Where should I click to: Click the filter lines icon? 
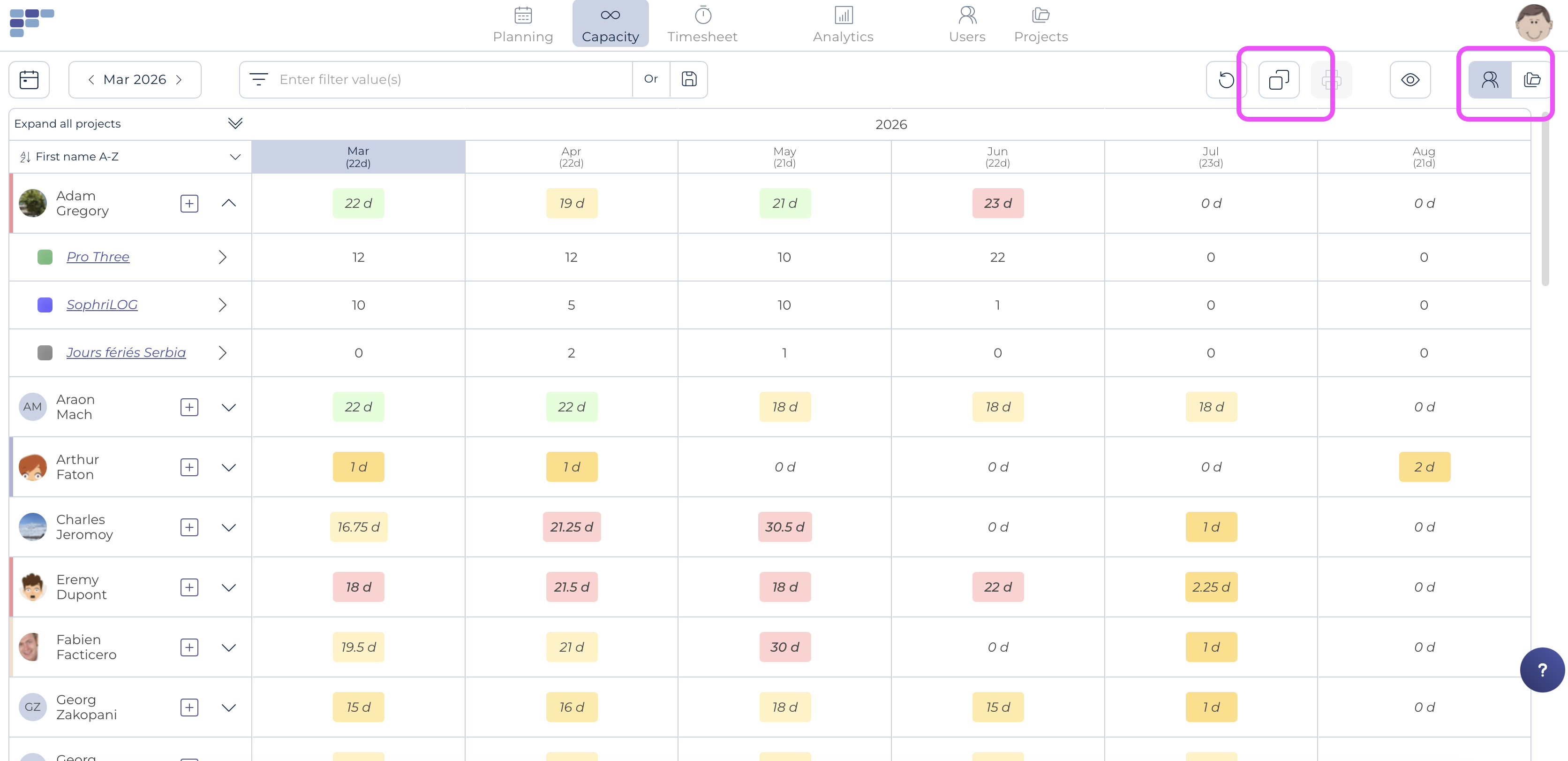[x=259, y=79]
